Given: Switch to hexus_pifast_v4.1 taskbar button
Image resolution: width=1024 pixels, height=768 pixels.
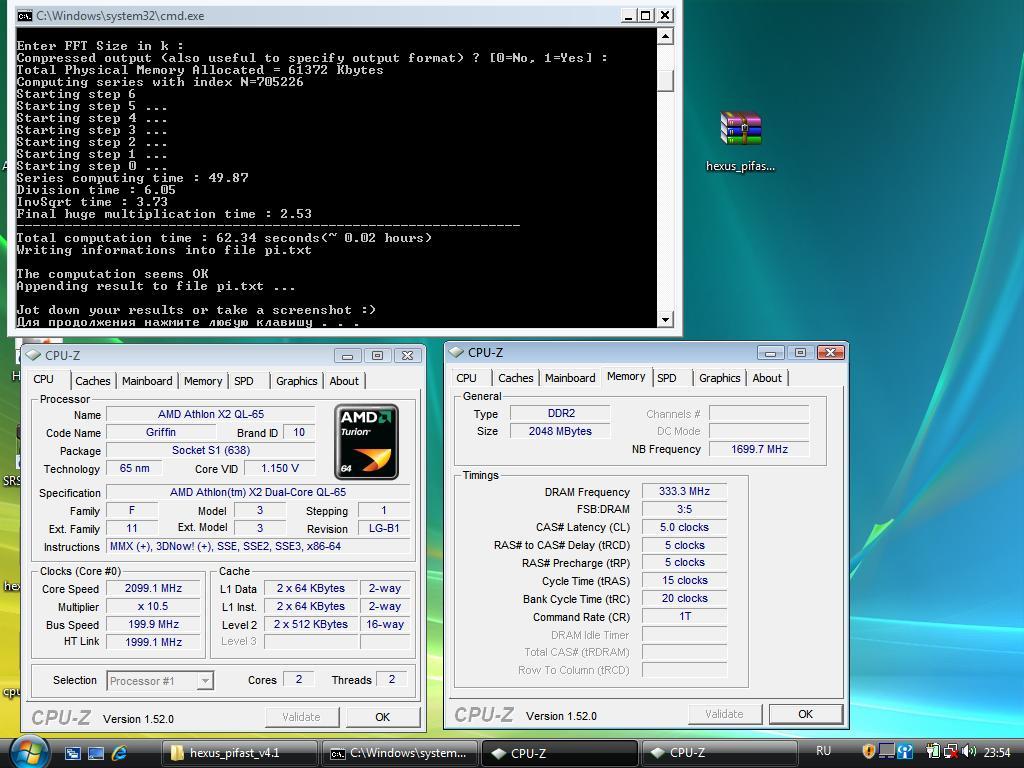Looking at the screenshot, I should click(x=240, y=753).
